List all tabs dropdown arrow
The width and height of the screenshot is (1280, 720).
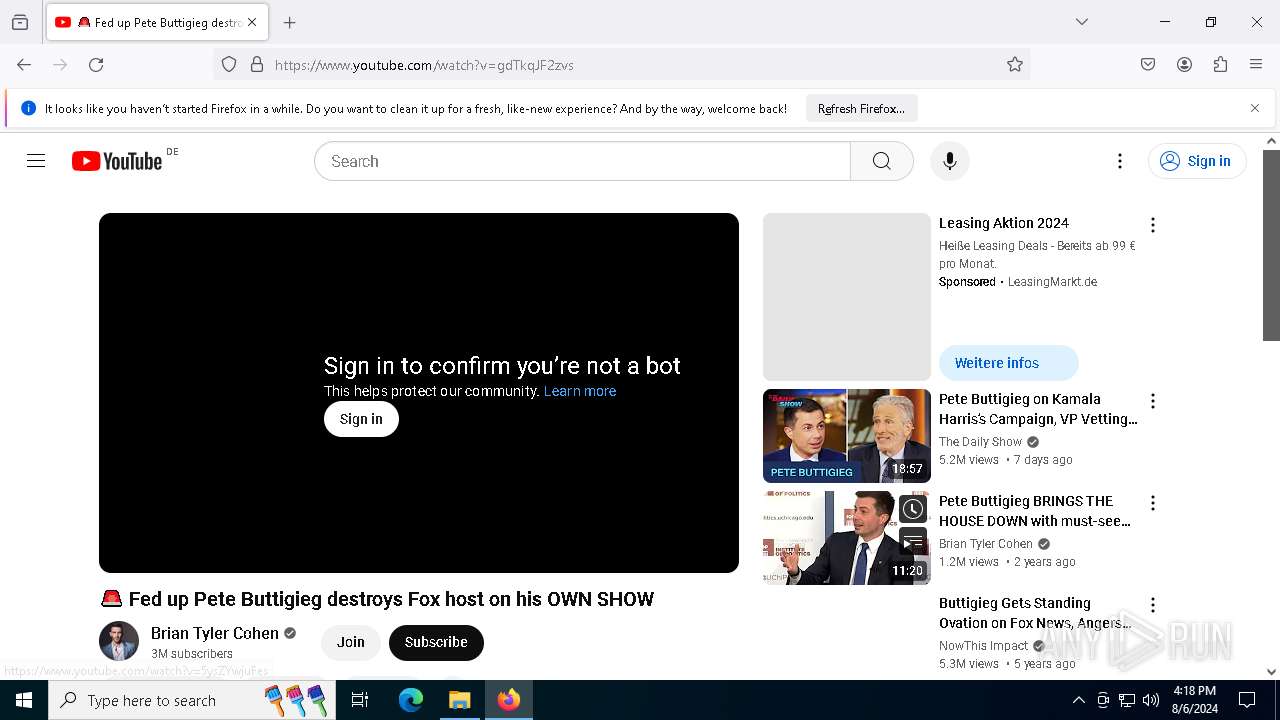tap(1081, 22)
